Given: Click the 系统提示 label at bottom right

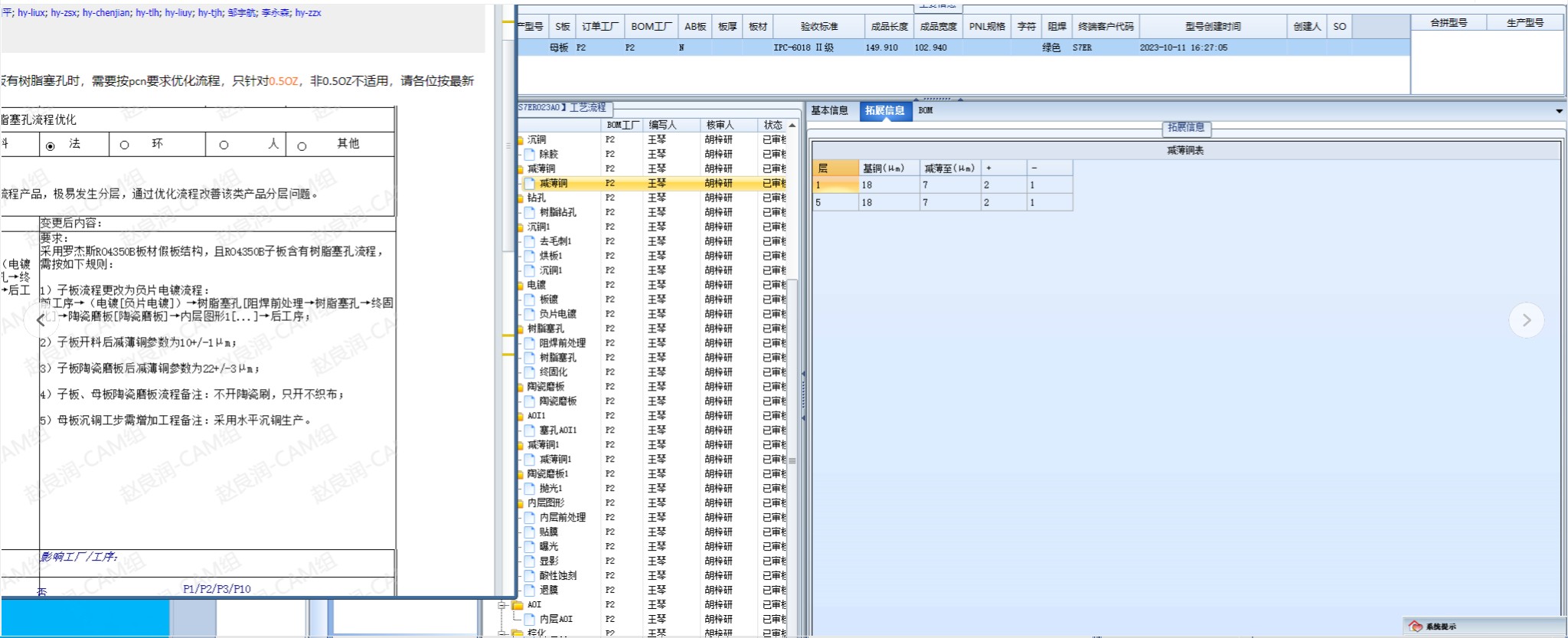Looking at the screenshot, I should tap(1441, 627).
